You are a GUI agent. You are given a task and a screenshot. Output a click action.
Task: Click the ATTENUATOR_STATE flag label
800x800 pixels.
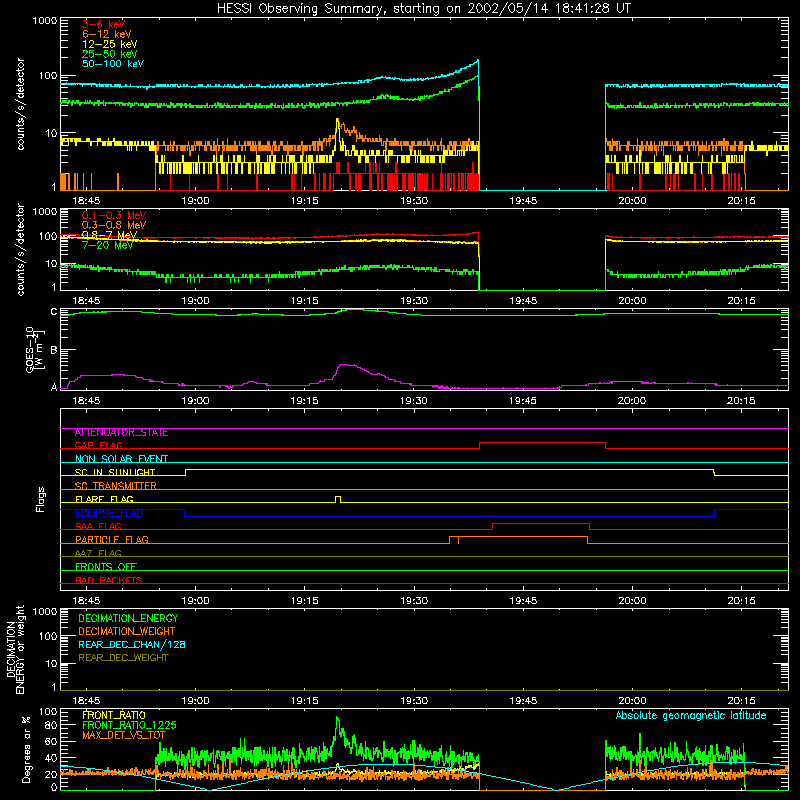click(121, 433)
